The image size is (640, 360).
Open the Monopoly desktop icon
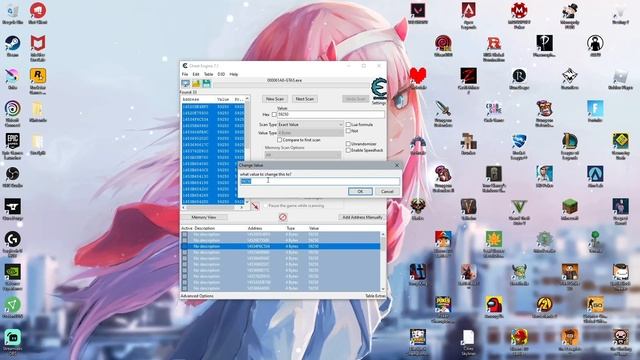(x=569, y=11)
